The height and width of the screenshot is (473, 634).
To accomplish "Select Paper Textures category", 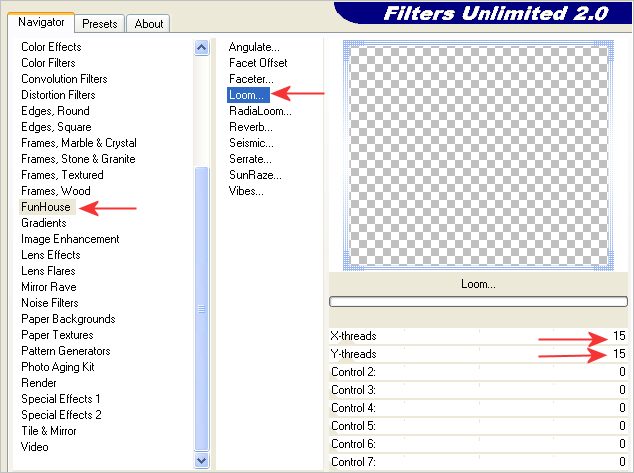I will [57, 335].
